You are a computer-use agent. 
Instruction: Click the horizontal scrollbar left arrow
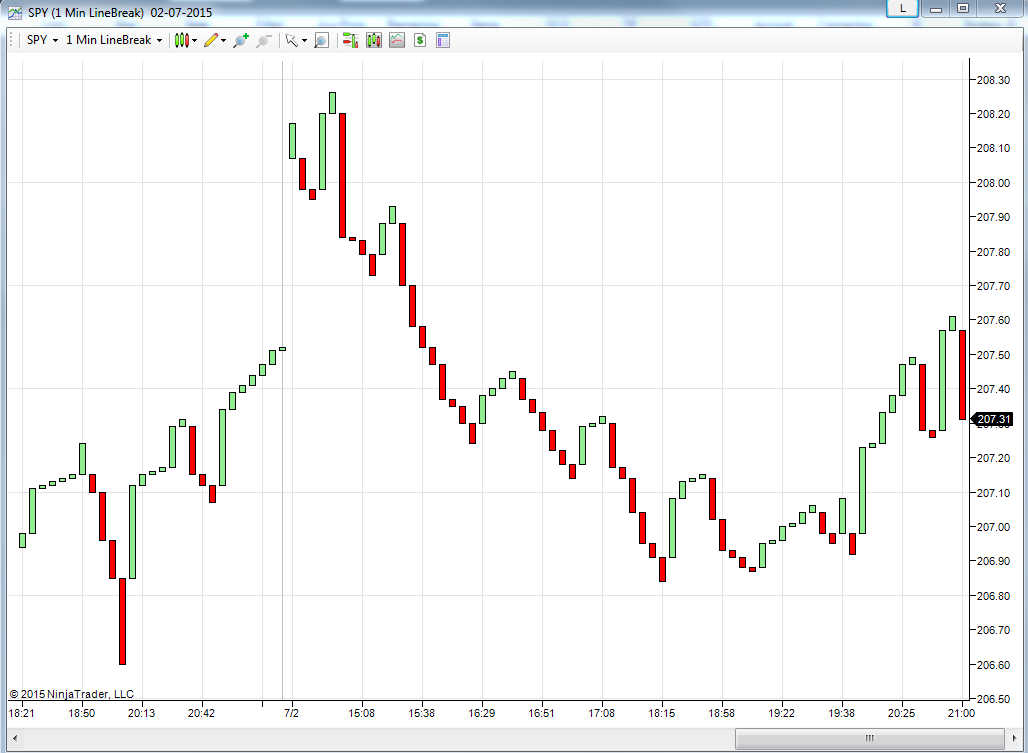click(x=14, y=739)
